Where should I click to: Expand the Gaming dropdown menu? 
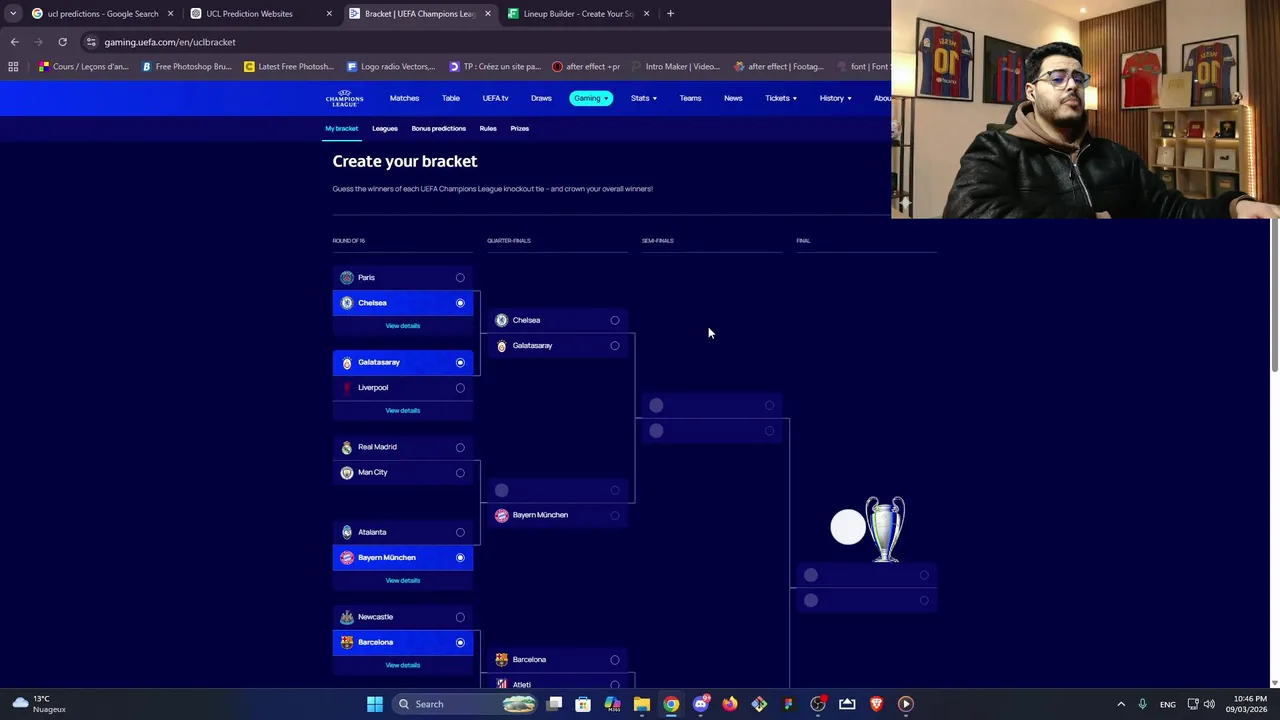tap(590, 98)
